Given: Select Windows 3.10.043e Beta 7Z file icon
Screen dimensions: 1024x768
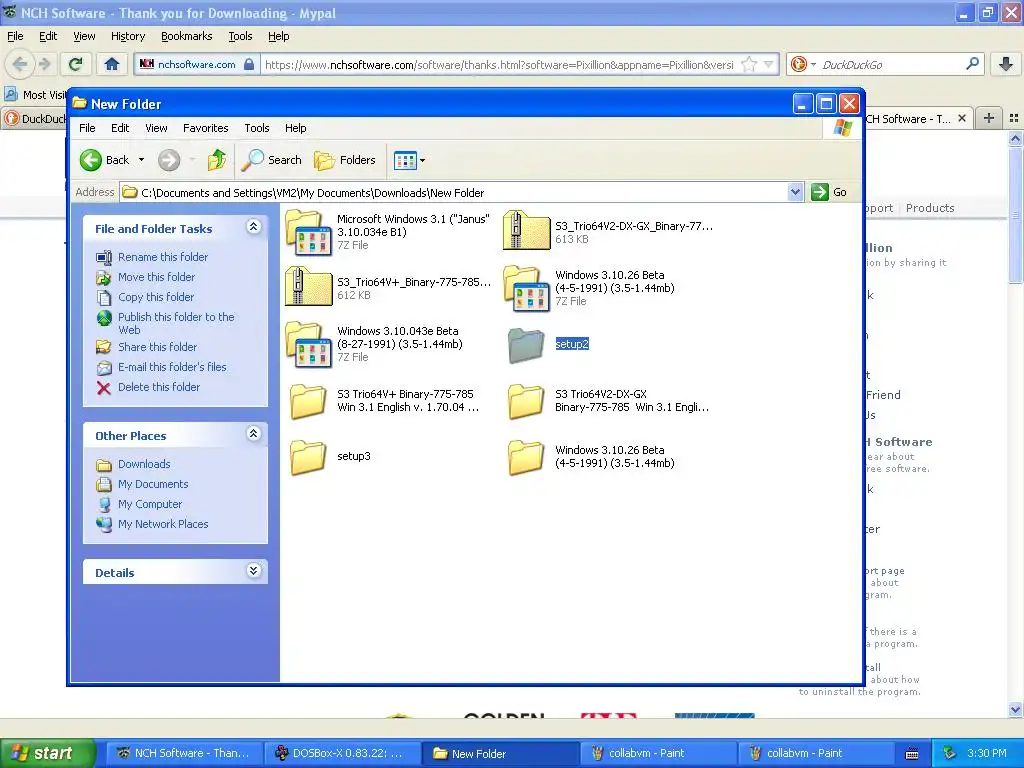Looking at the screenshot, I should 308,344.
